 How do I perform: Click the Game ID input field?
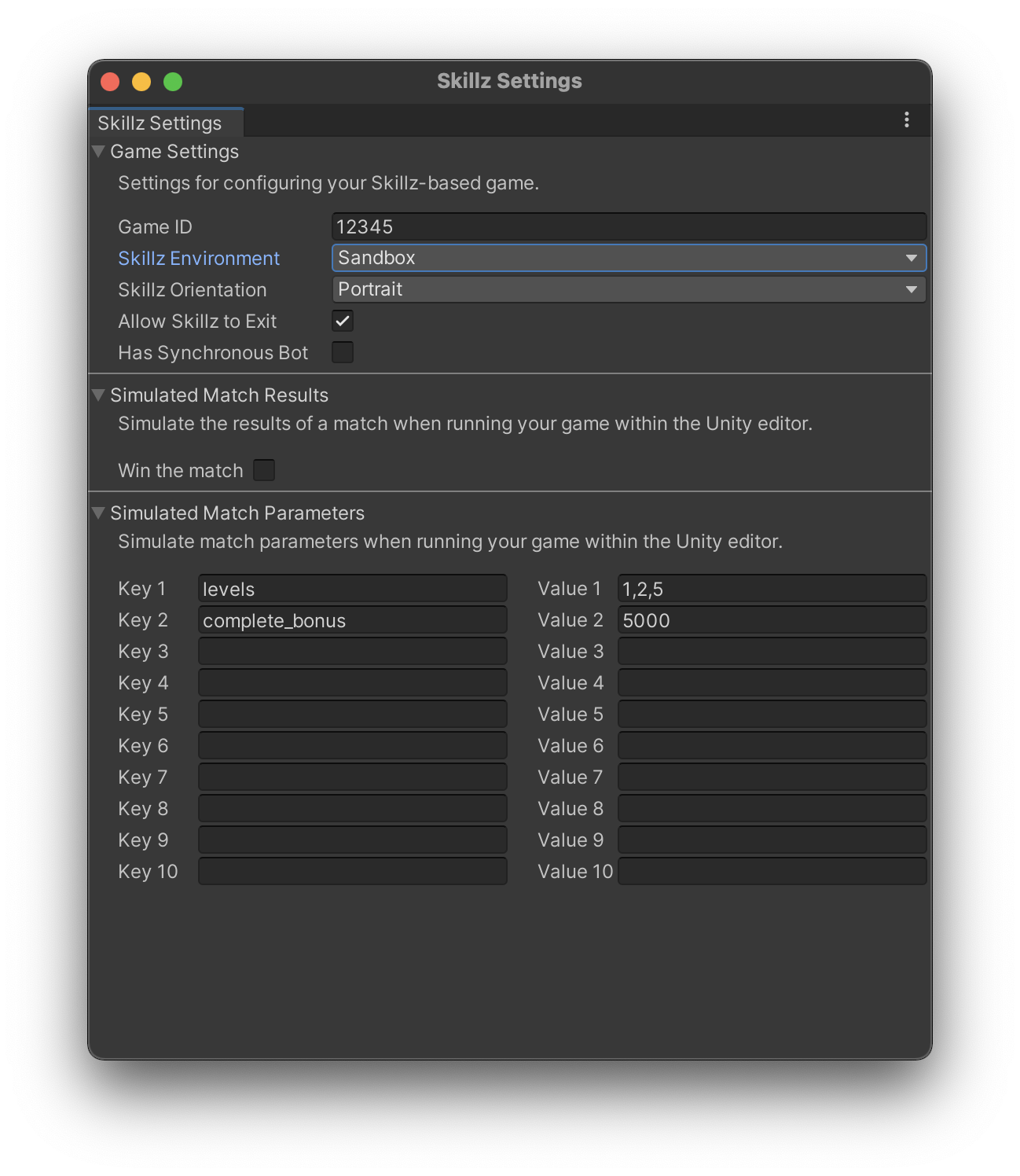(x=629, y=226)
